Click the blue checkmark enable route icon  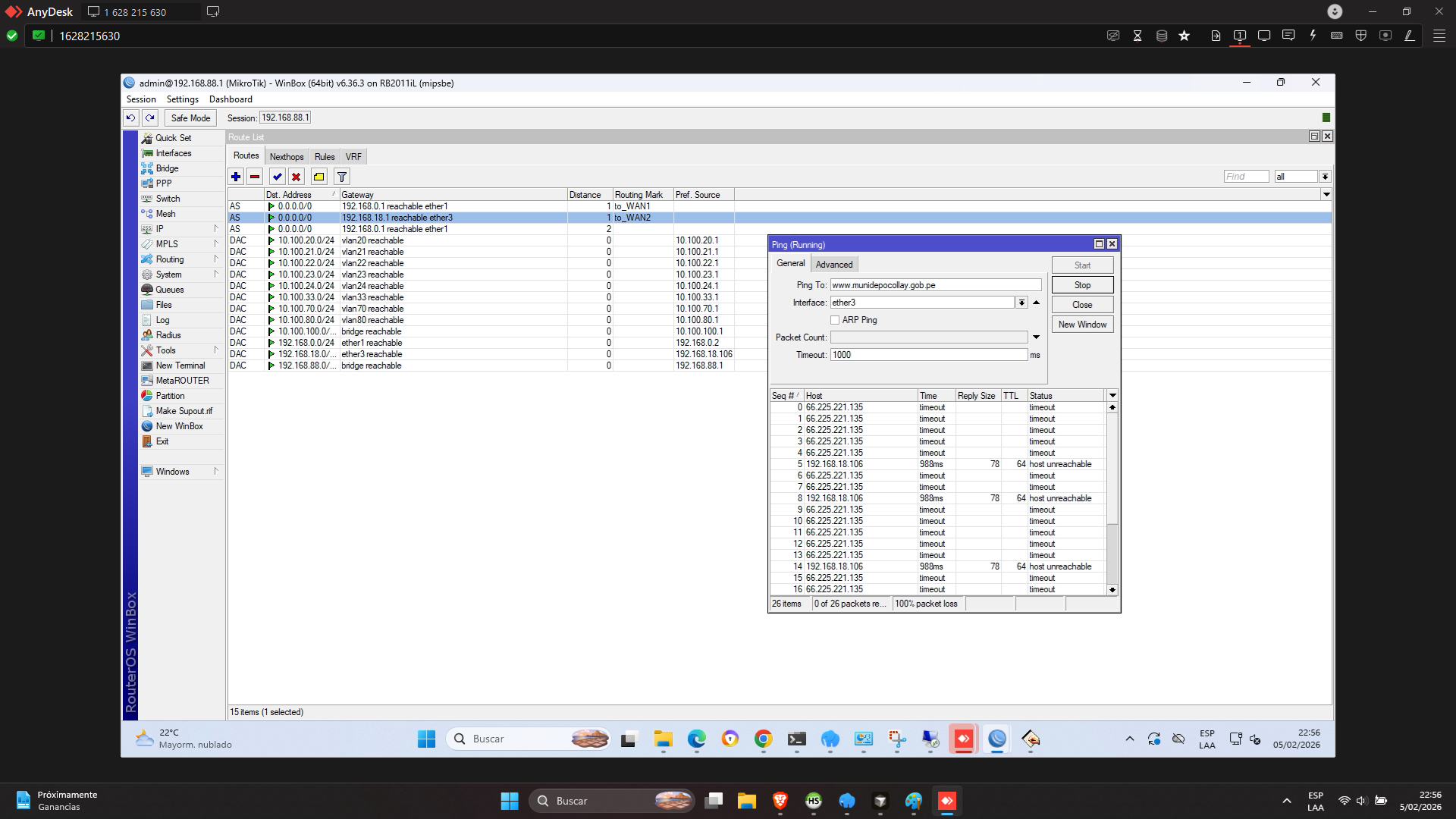click(x=278, y=177)
